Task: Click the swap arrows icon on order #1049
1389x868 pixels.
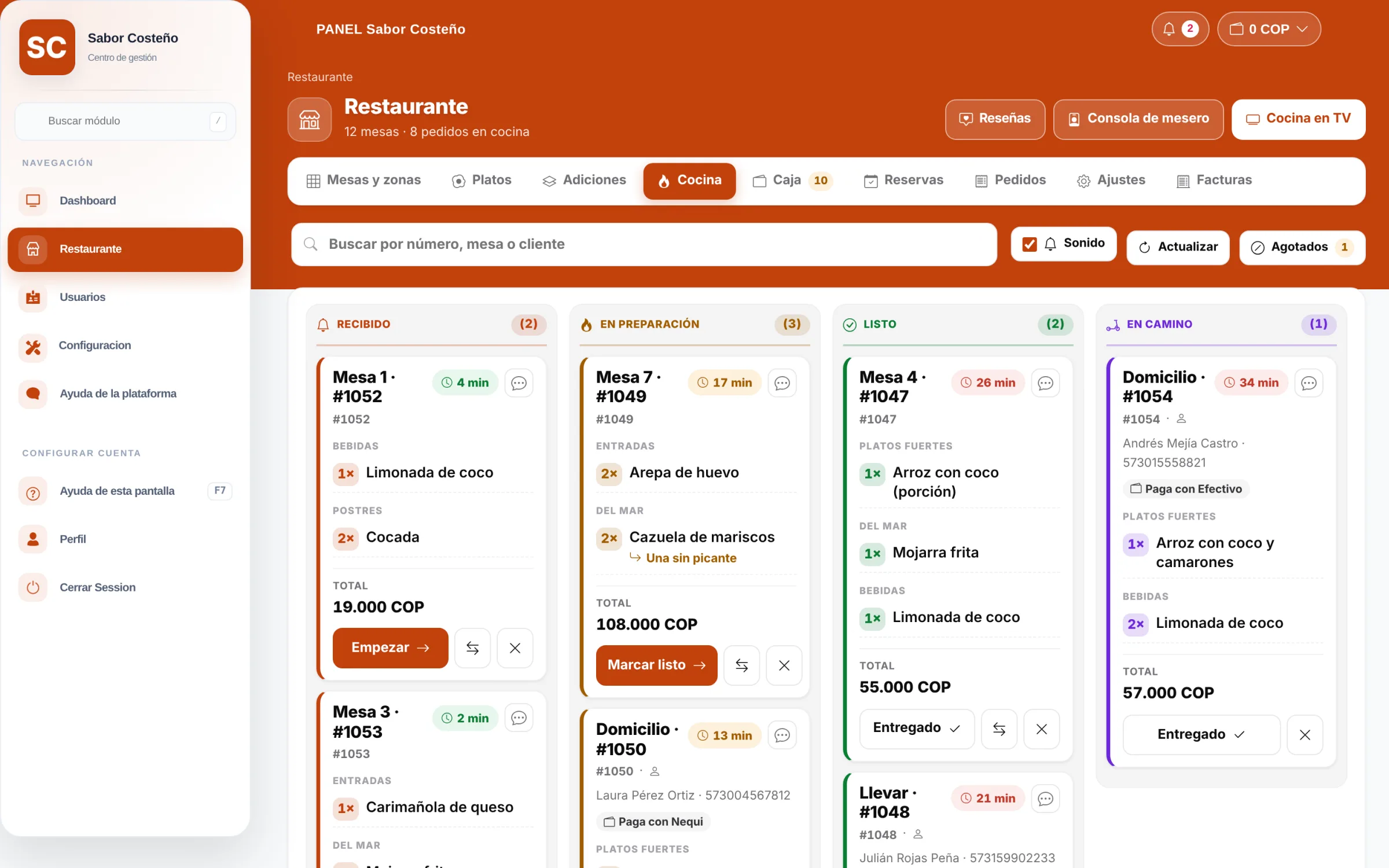Action: tap(741, 665)
